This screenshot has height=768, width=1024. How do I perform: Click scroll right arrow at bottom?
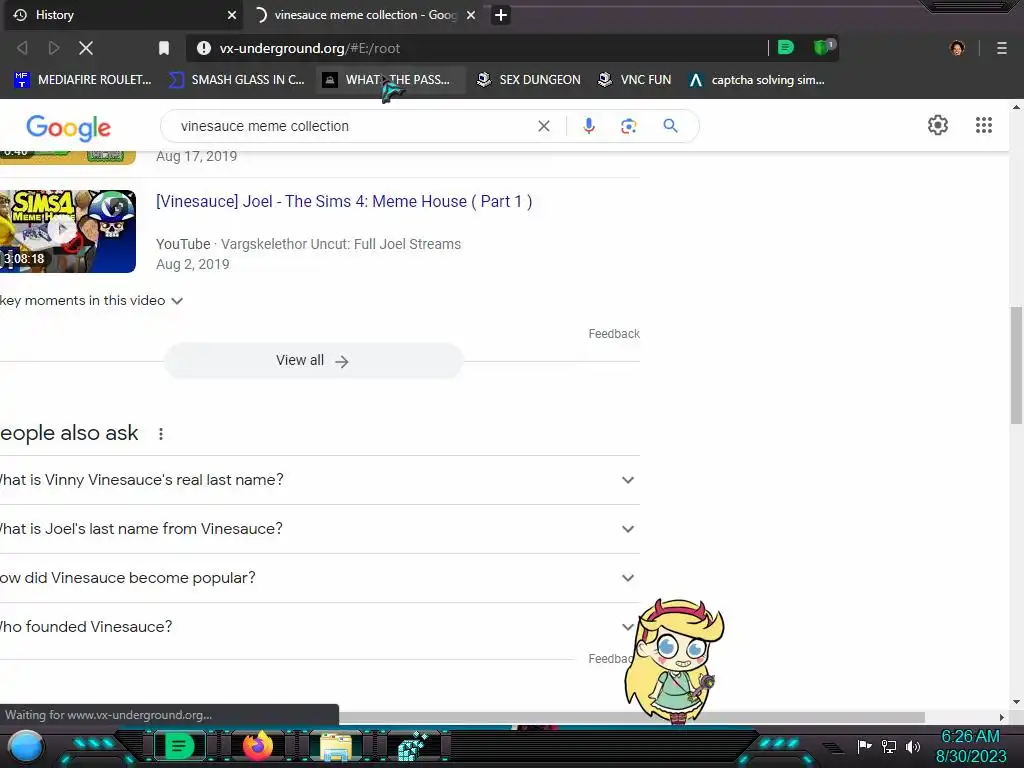tap(1002, 717)
